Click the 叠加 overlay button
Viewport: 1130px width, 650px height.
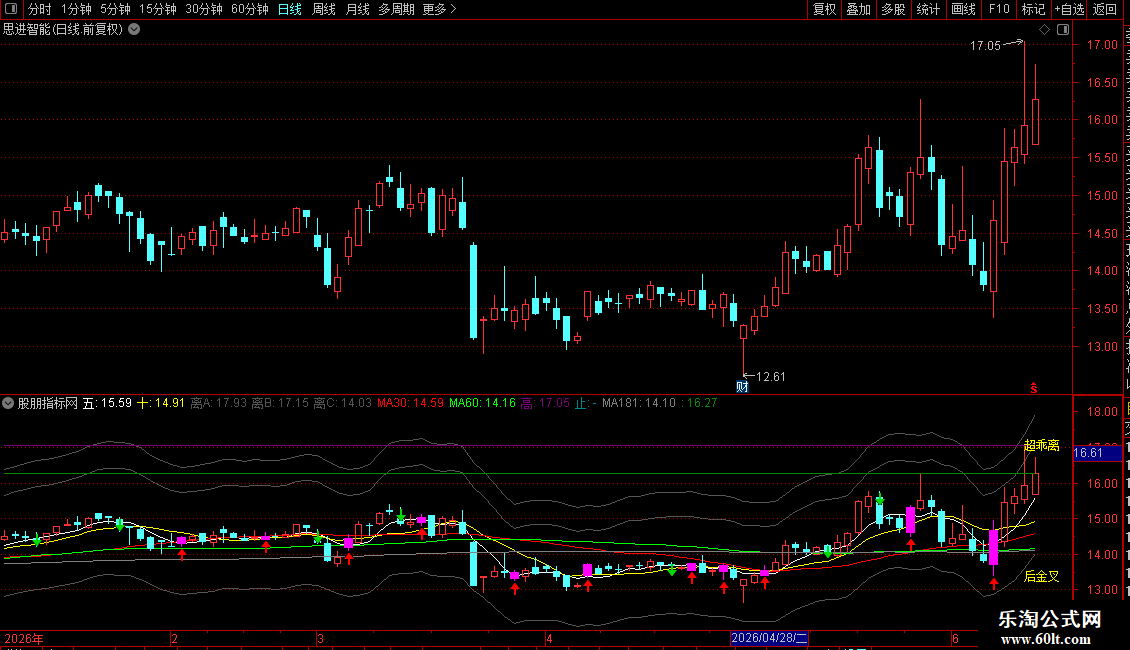859,9
